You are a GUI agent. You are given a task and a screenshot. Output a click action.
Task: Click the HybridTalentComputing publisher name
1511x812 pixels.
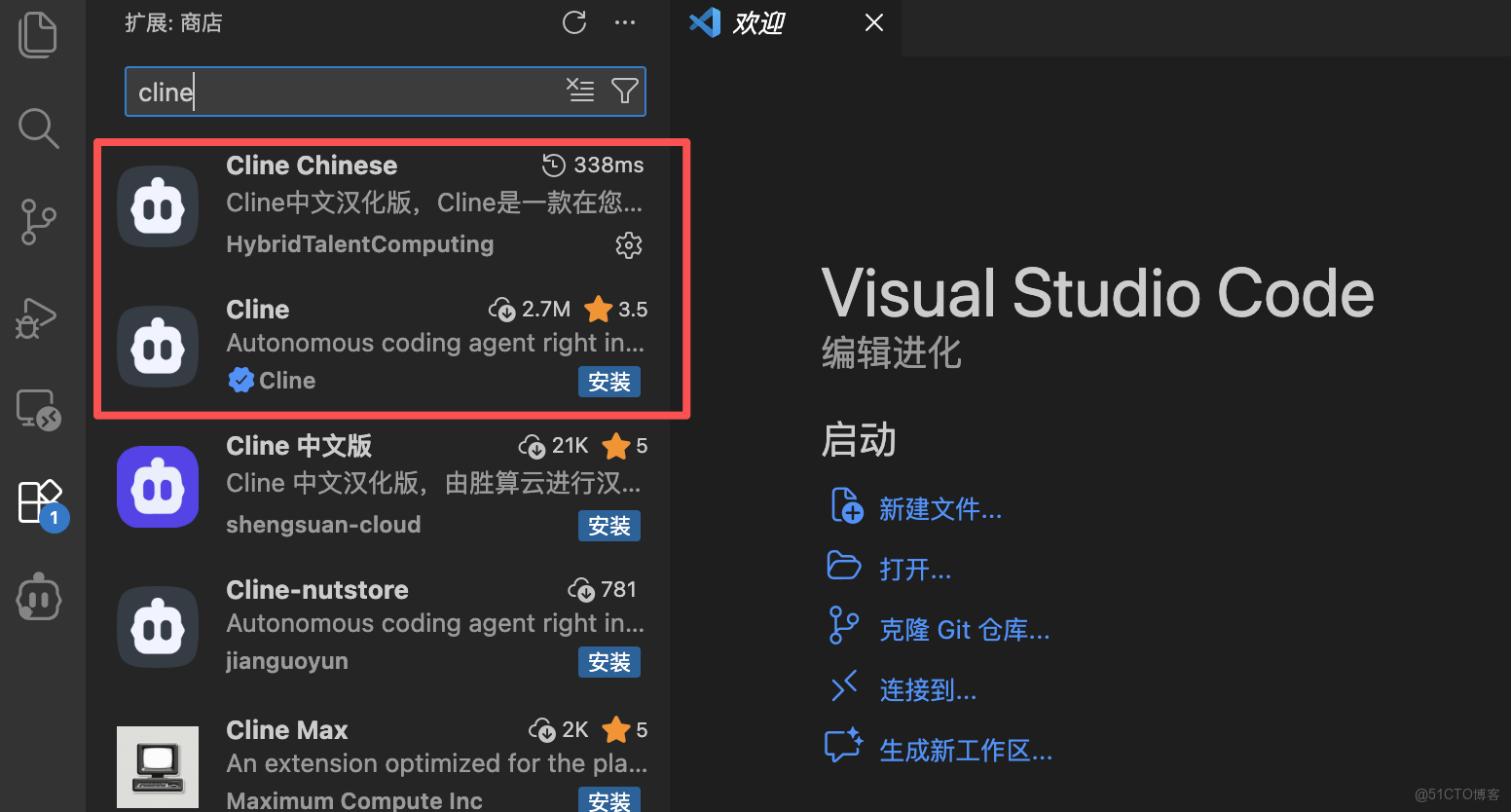tap(360, 244)
